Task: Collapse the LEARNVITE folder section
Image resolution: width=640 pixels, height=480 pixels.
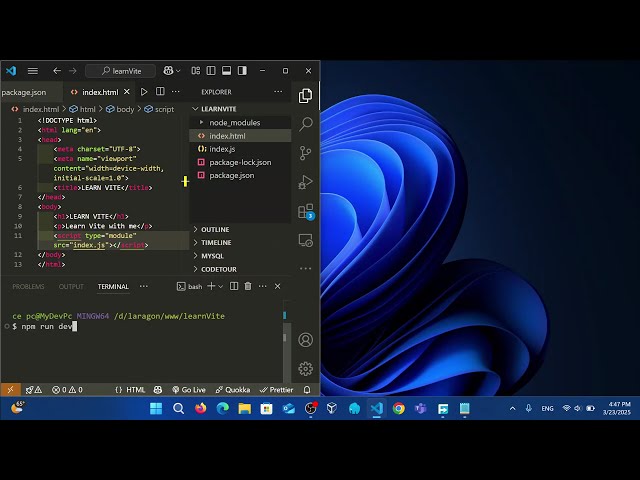Action: point(241,109)
